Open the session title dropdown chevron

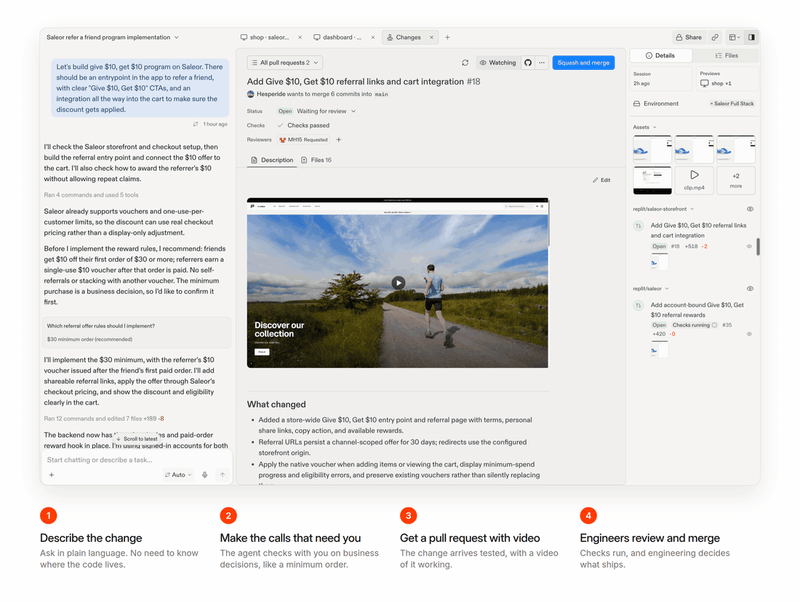pyautogui.click(x=177, y=37)
